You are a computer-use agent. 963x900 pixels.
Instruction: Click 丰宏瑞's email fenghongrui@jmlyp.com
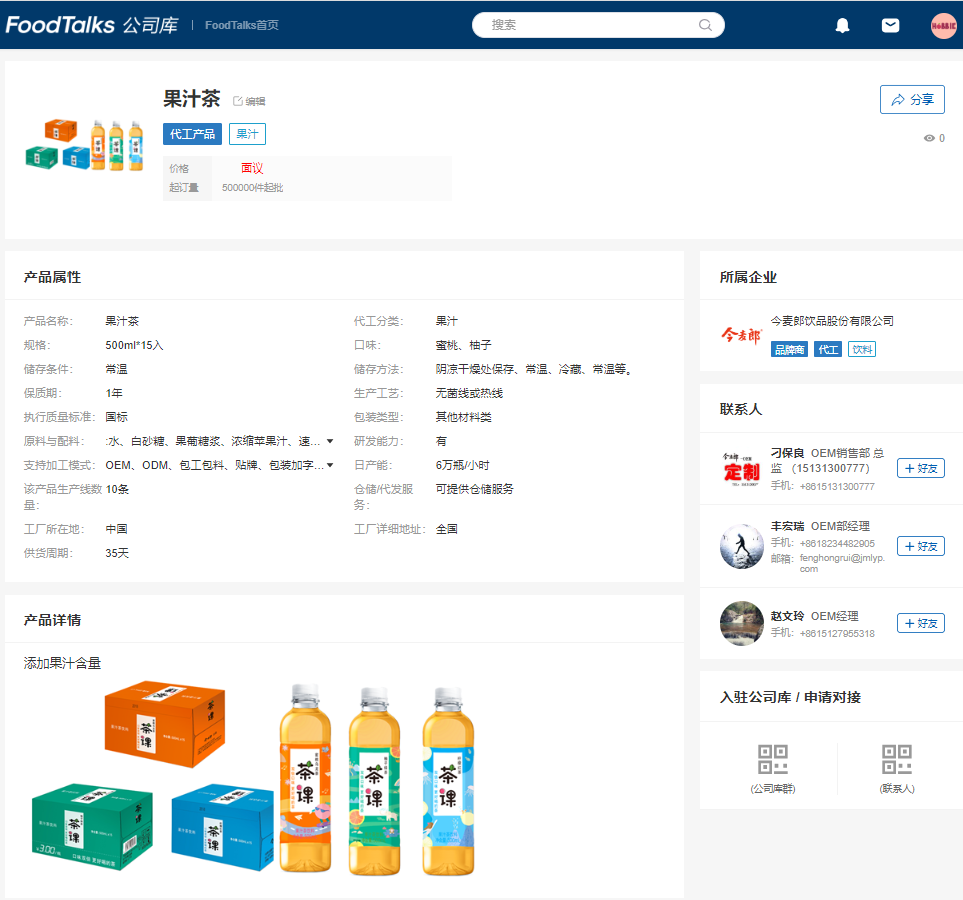[842, 563]
